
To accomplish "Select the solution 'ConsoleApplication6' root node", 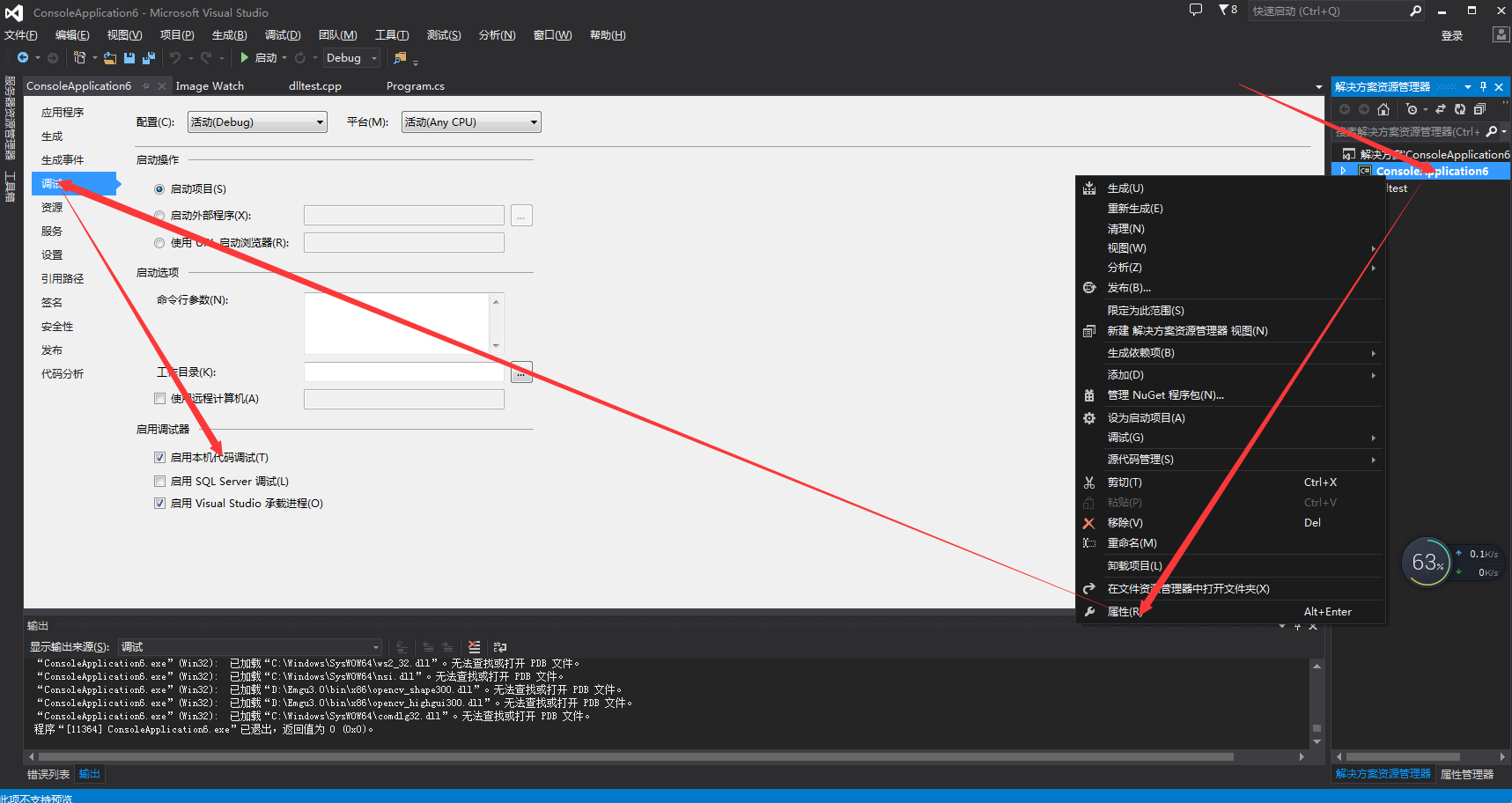I will tap(1426, 154).
